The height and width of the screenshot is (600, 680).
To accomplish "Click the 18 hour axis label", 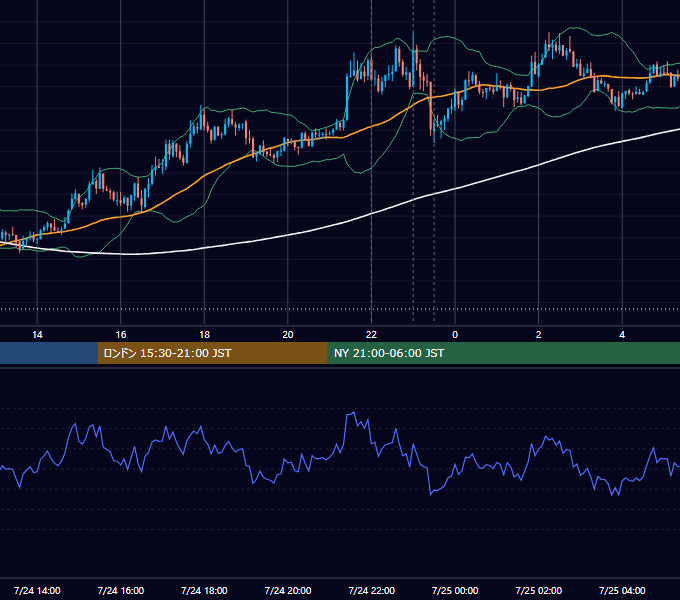I will pyautogui.click(x=204, y=335).
